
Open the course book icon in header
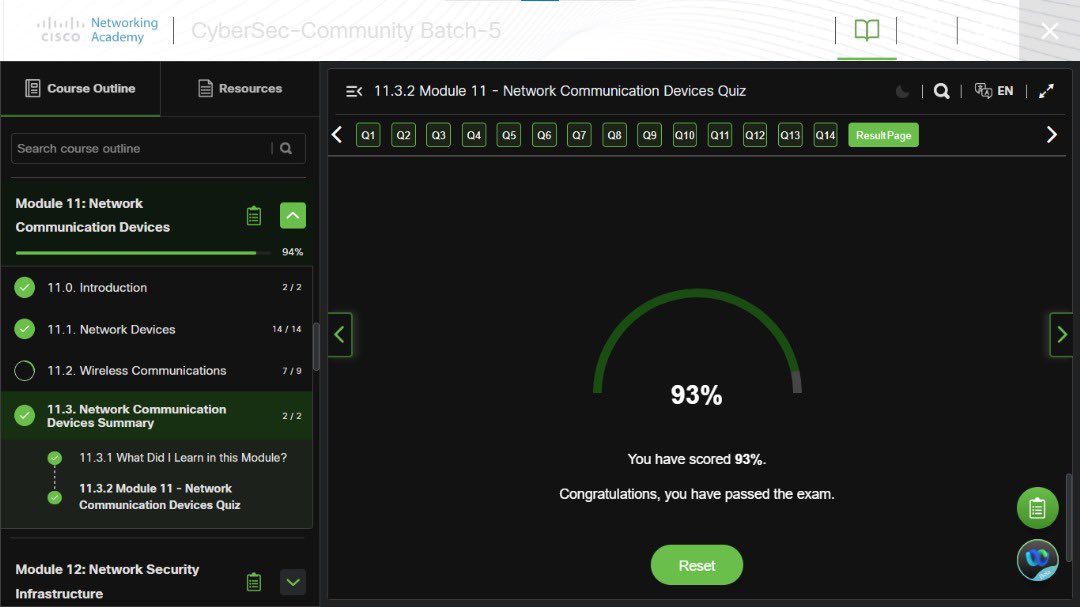866,30
